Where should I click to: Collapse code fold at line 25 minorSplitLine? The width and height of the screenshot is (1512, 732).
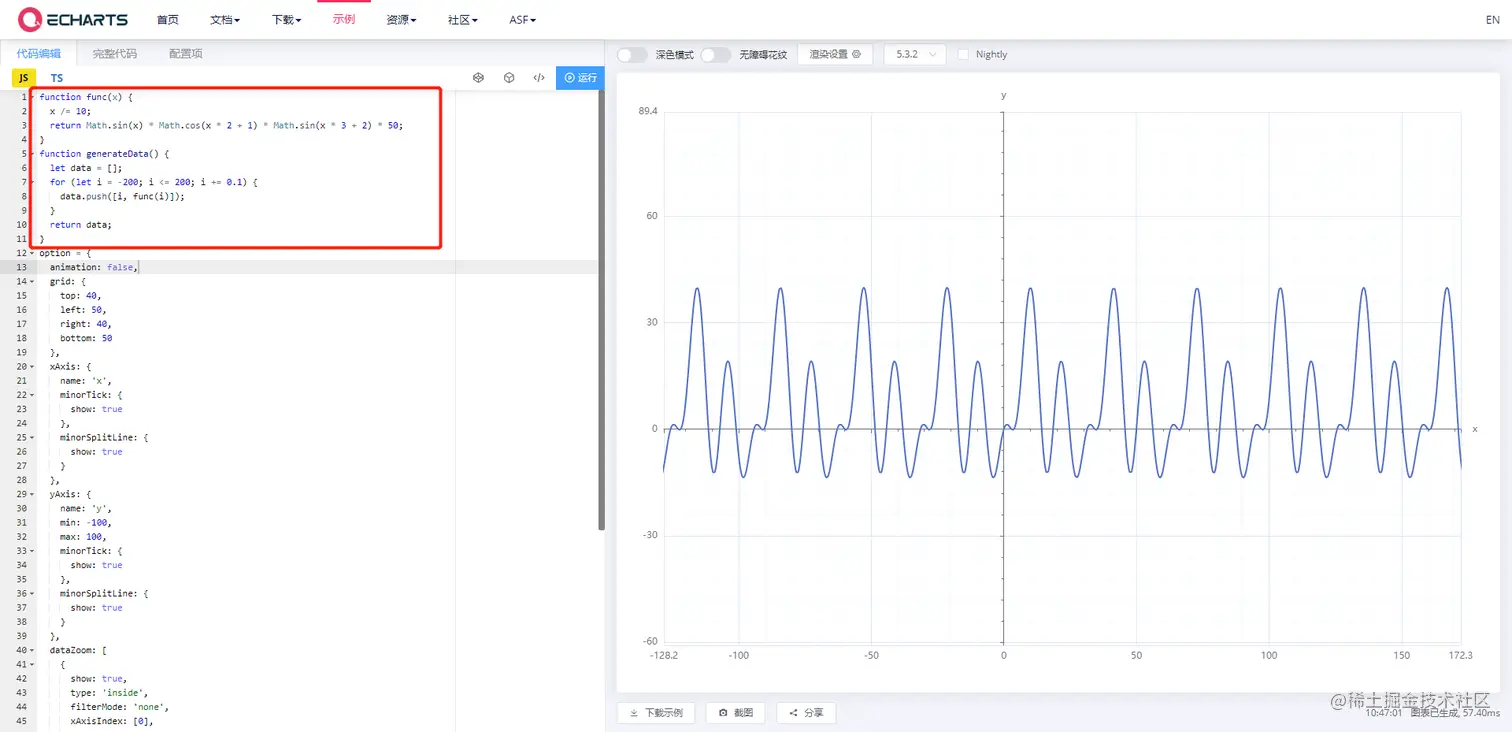(32, 438)
